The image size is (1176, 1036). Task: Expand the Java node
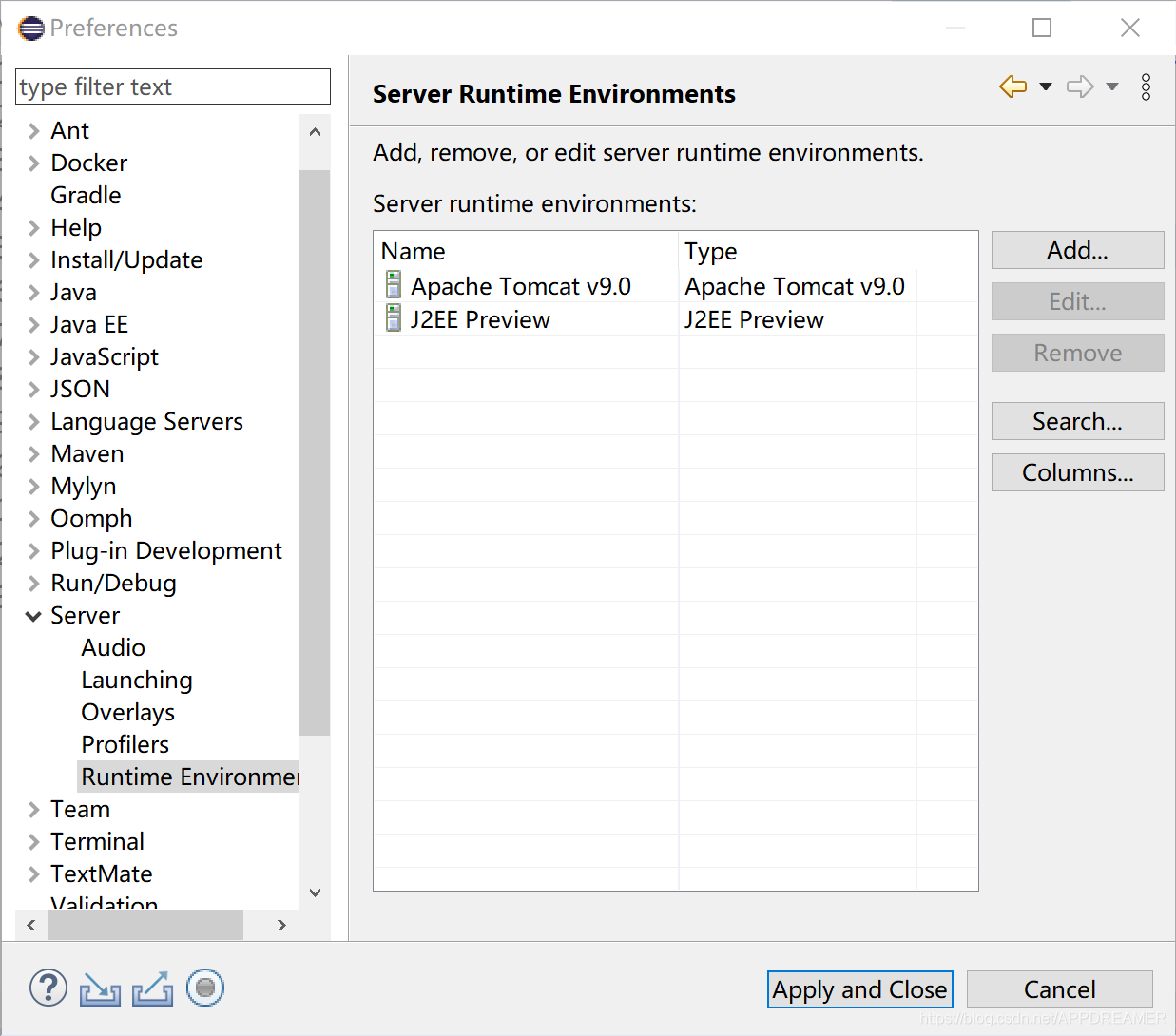click(x=33, y=292)
